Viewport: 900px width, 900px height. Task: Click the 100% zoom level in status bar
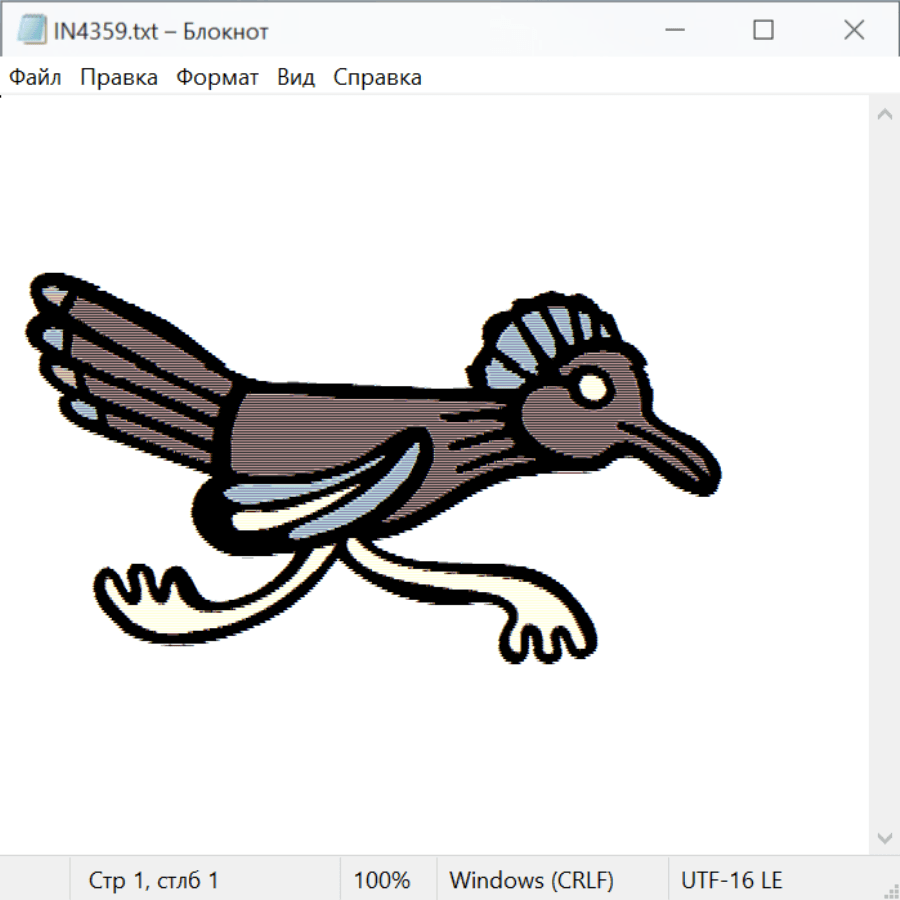point(382,881)
